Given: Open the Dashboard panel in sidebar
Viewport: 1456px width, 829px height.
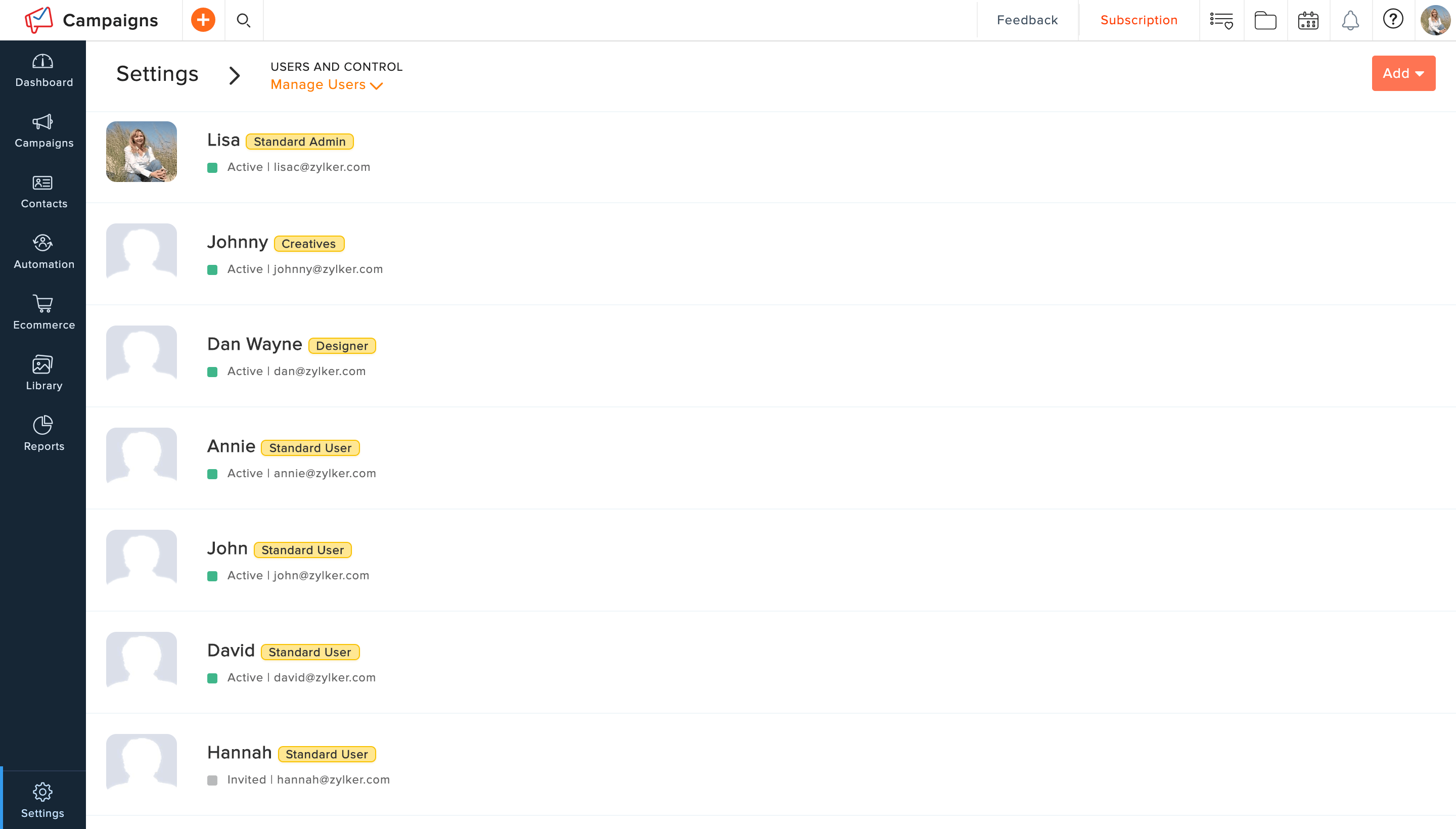Looking at the screenshot, I should tap(43, 70).
